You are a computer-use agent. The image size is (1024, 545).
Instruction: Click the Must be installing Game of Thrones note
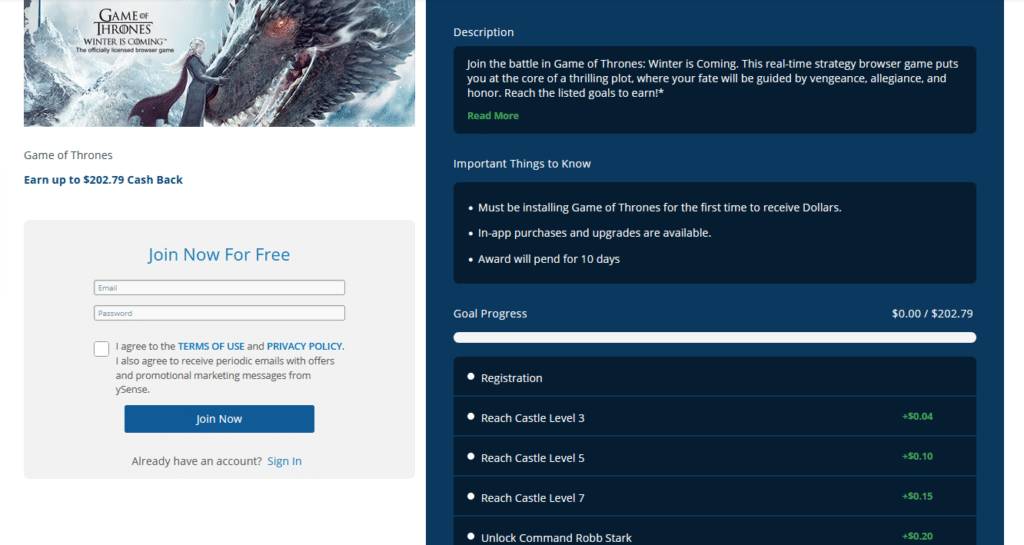(660, 208)
